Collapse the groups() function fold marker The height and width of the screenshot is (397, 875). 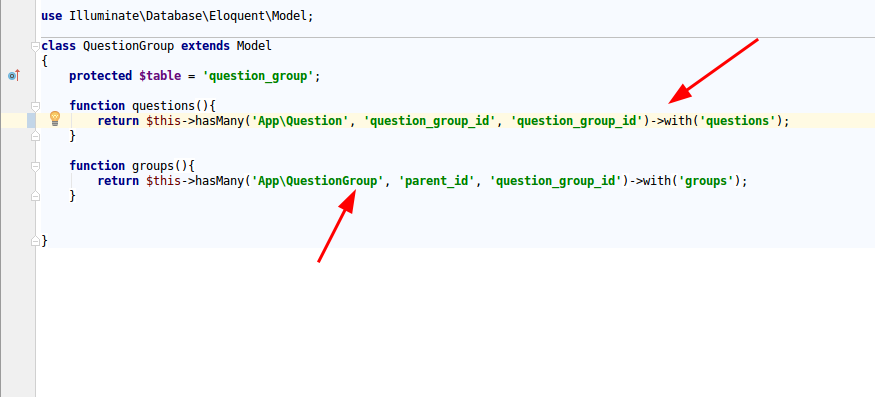pos(35,166)
